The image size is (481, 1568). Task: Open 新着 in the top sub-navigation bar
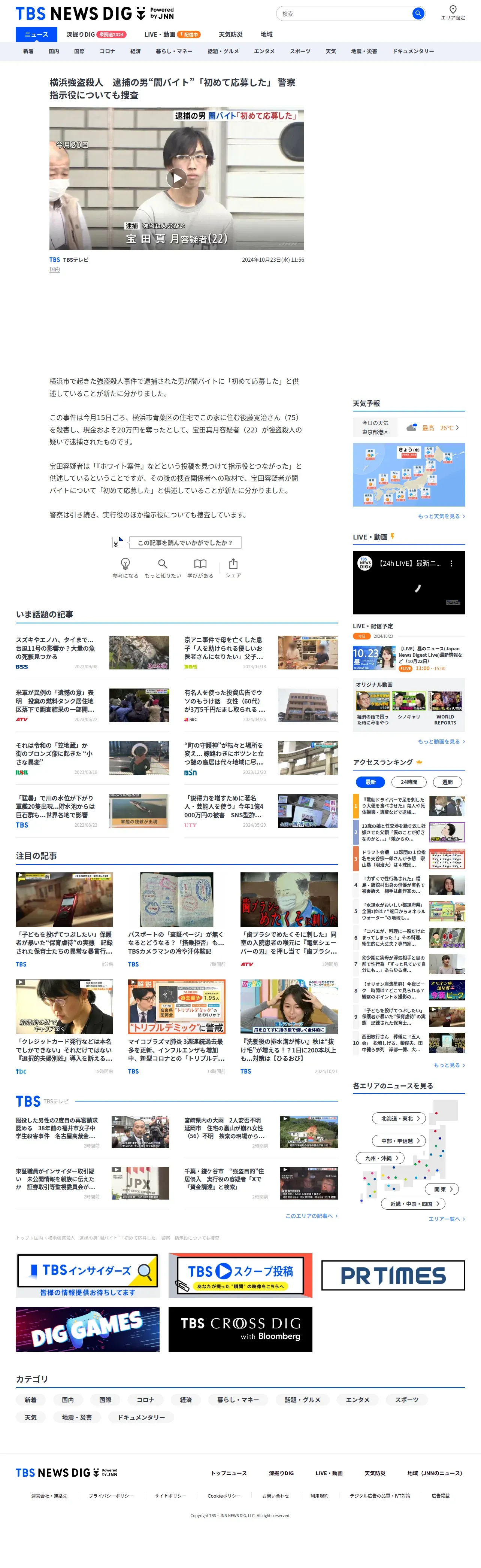(28, 51)
